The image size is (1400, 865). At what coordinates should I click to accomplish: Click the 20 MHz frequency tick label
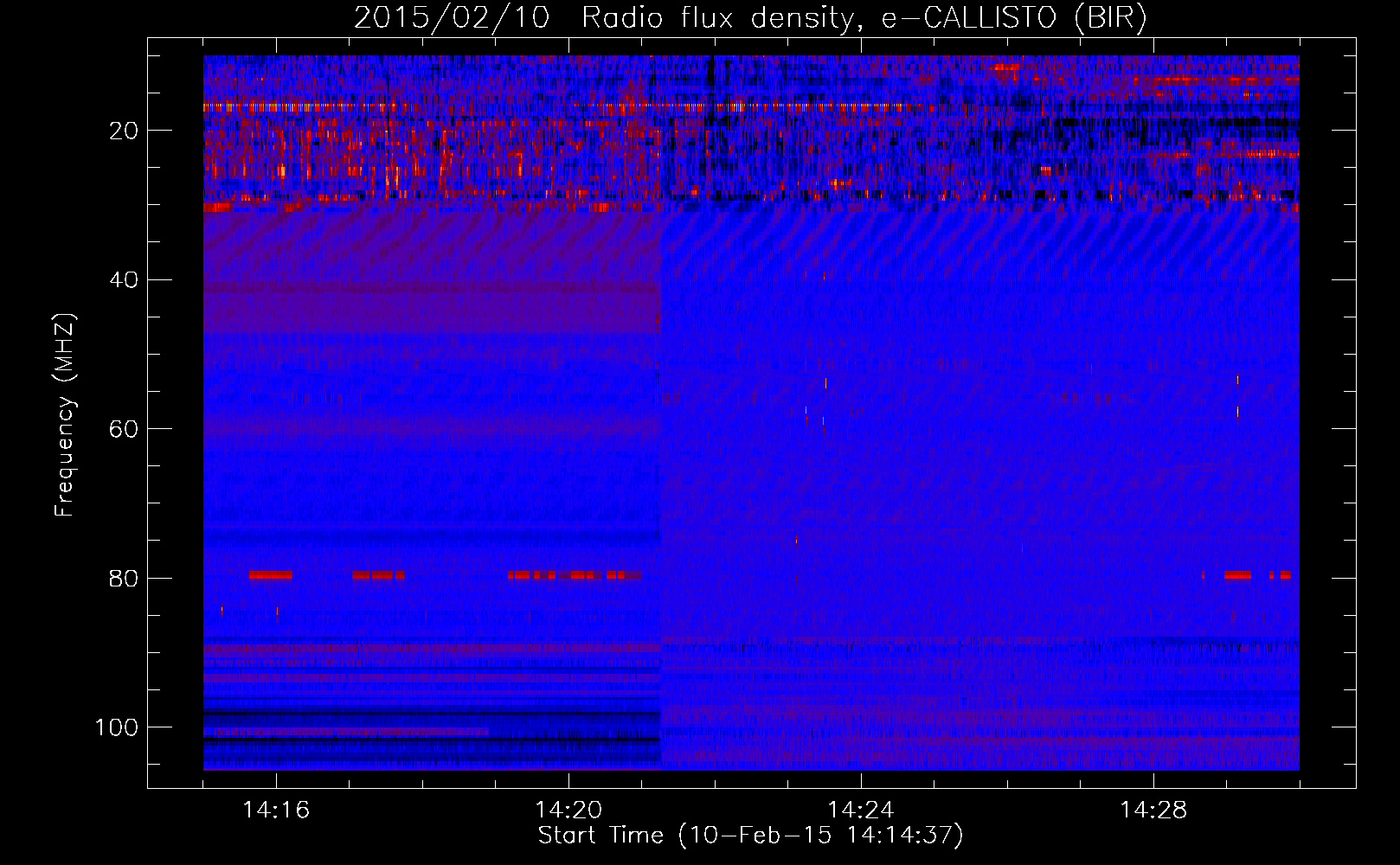pyautogui.click(x=124, y=131)
